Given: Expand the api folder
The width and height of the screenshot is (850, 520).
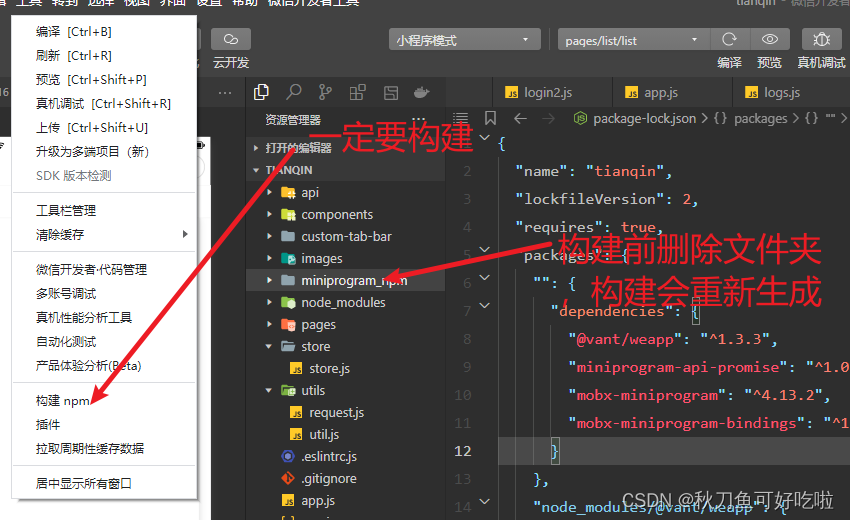Looking at the screenshot, I should (x=269, y=192).
